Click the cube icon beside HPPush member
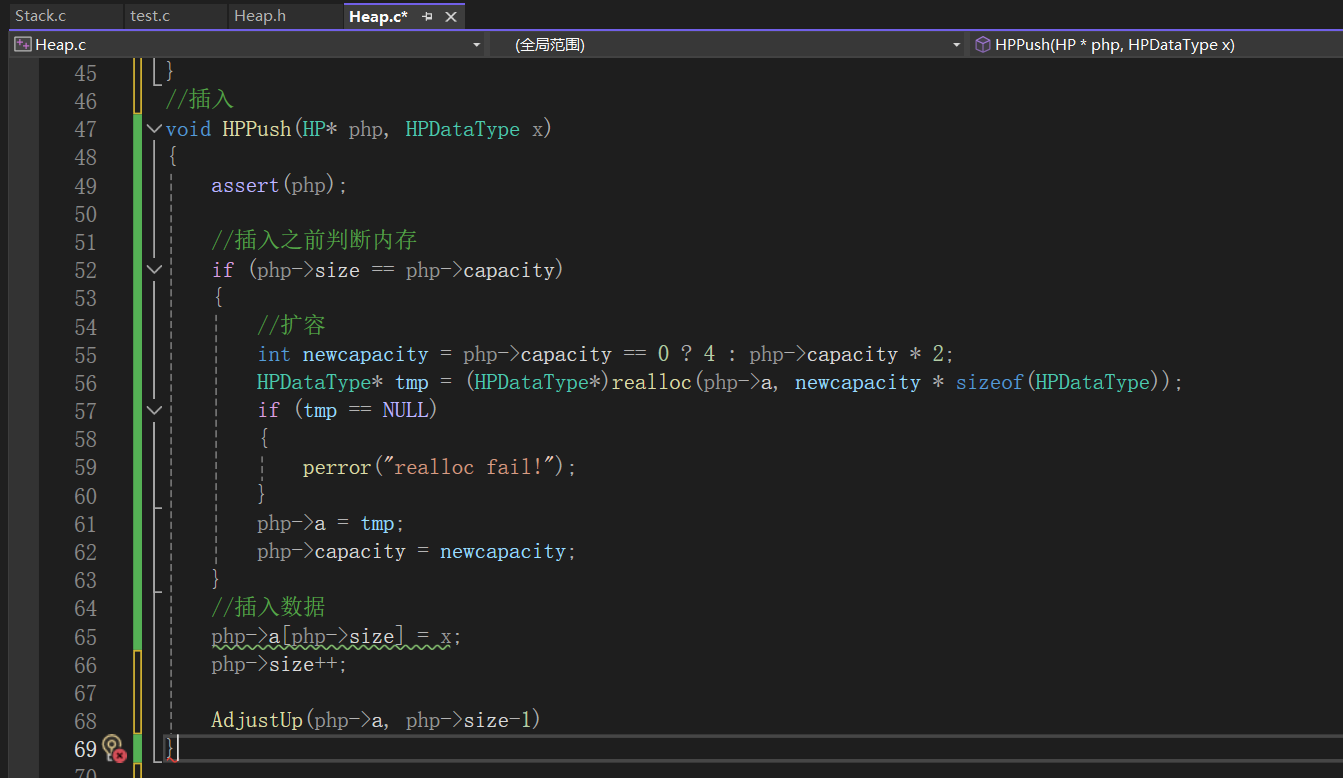The width and height of the screenshot is (1343, 778). click(x=983, y=44)
